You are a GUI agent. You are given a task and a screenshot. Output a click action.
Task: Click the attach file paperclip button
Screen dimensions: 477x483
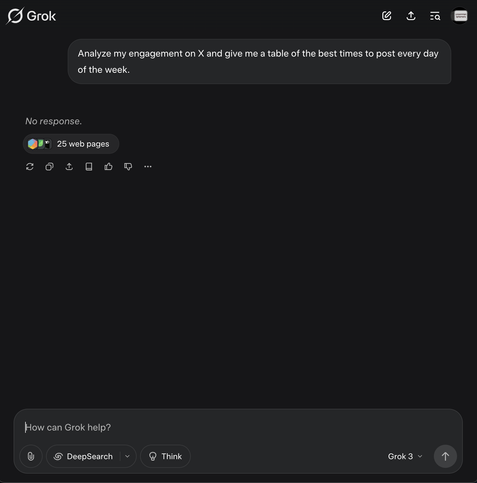pyautogui.click(x=31, y=456)
